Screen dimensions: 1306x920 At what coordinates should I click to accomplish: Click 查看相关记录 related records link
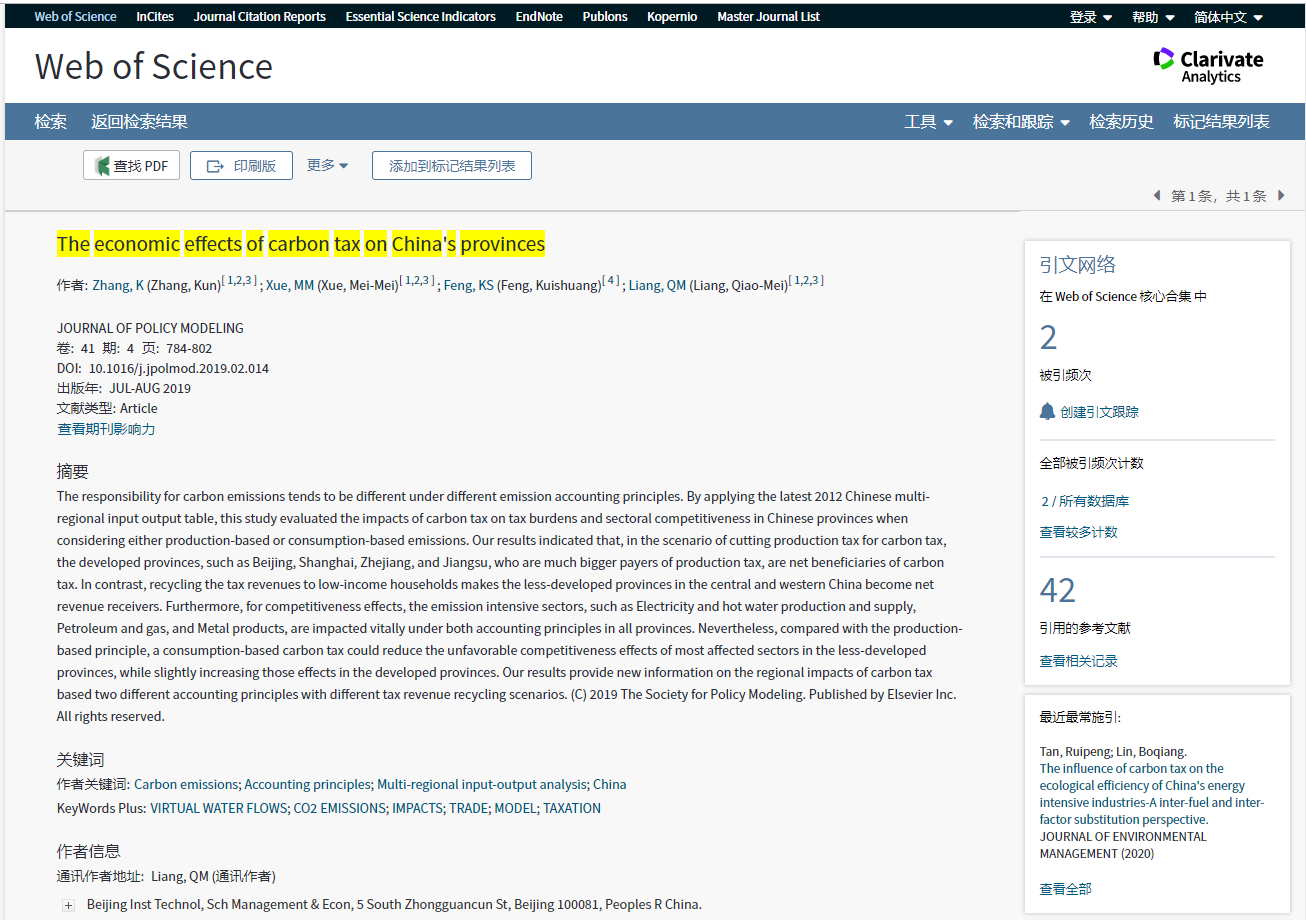tap(1078, 661)
